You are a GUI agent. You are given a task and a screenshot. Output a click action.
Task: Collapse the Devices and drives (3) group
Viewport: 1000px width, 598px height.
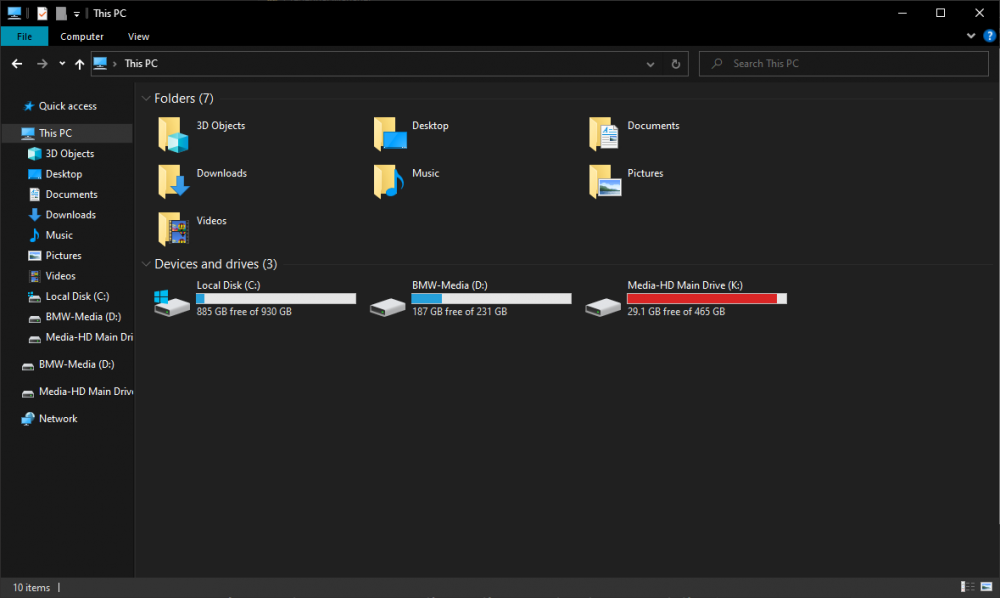pyautogui.click(x=146, y=264)
